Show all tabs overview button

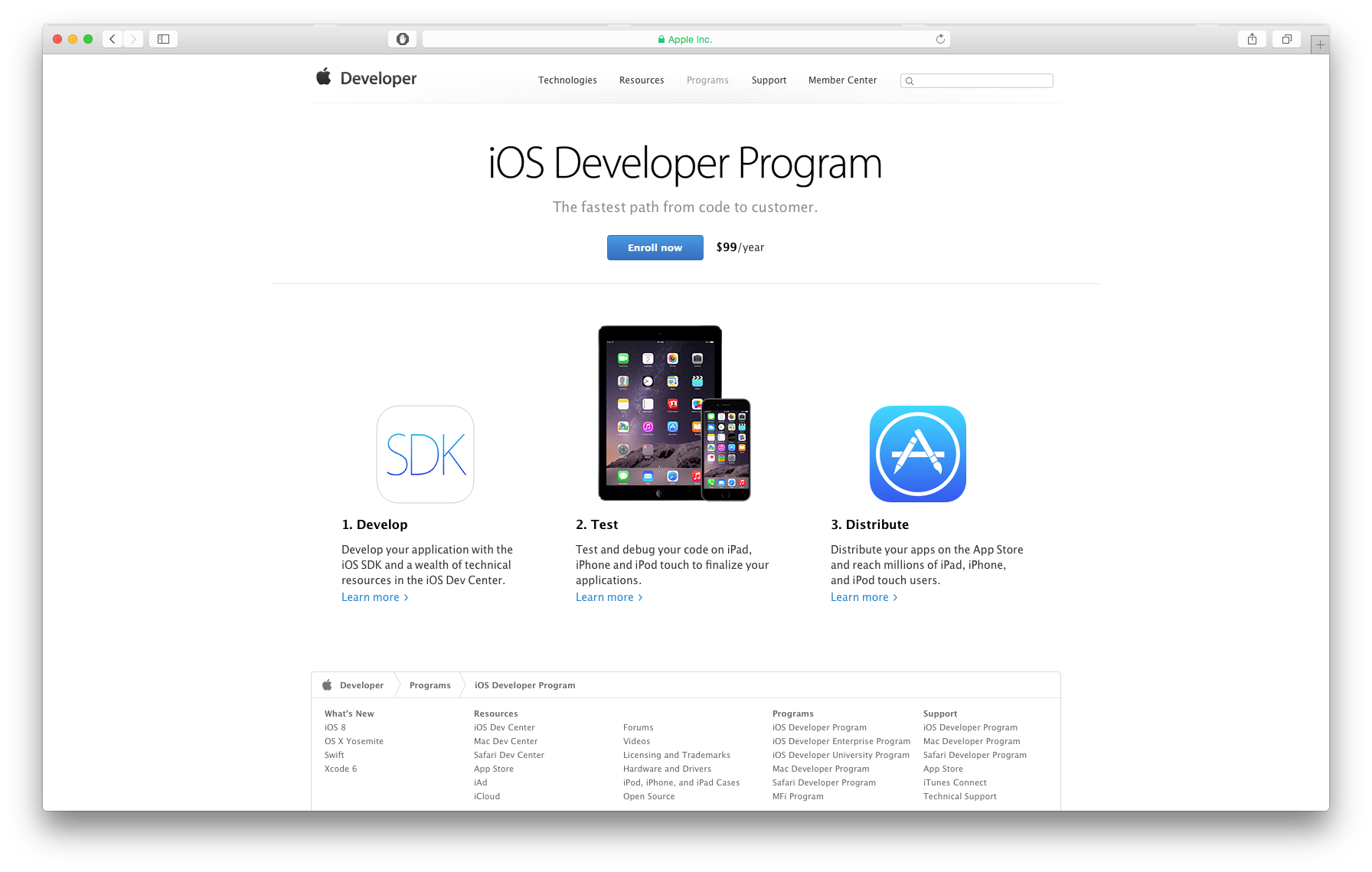(x=1287, y=39)
